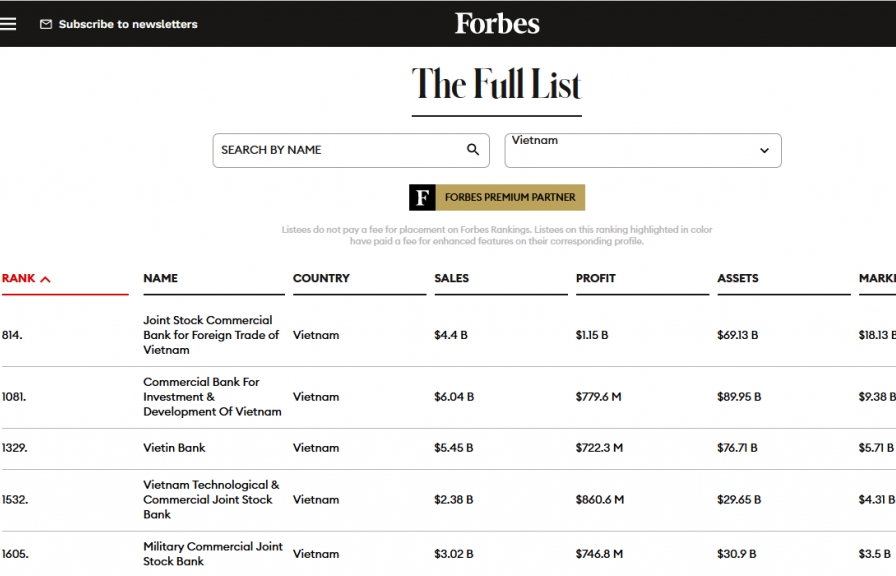The width and height of the screenshot is (896, 576).
Task: Click the Forbes logo
Action: [x=497, y=23]
